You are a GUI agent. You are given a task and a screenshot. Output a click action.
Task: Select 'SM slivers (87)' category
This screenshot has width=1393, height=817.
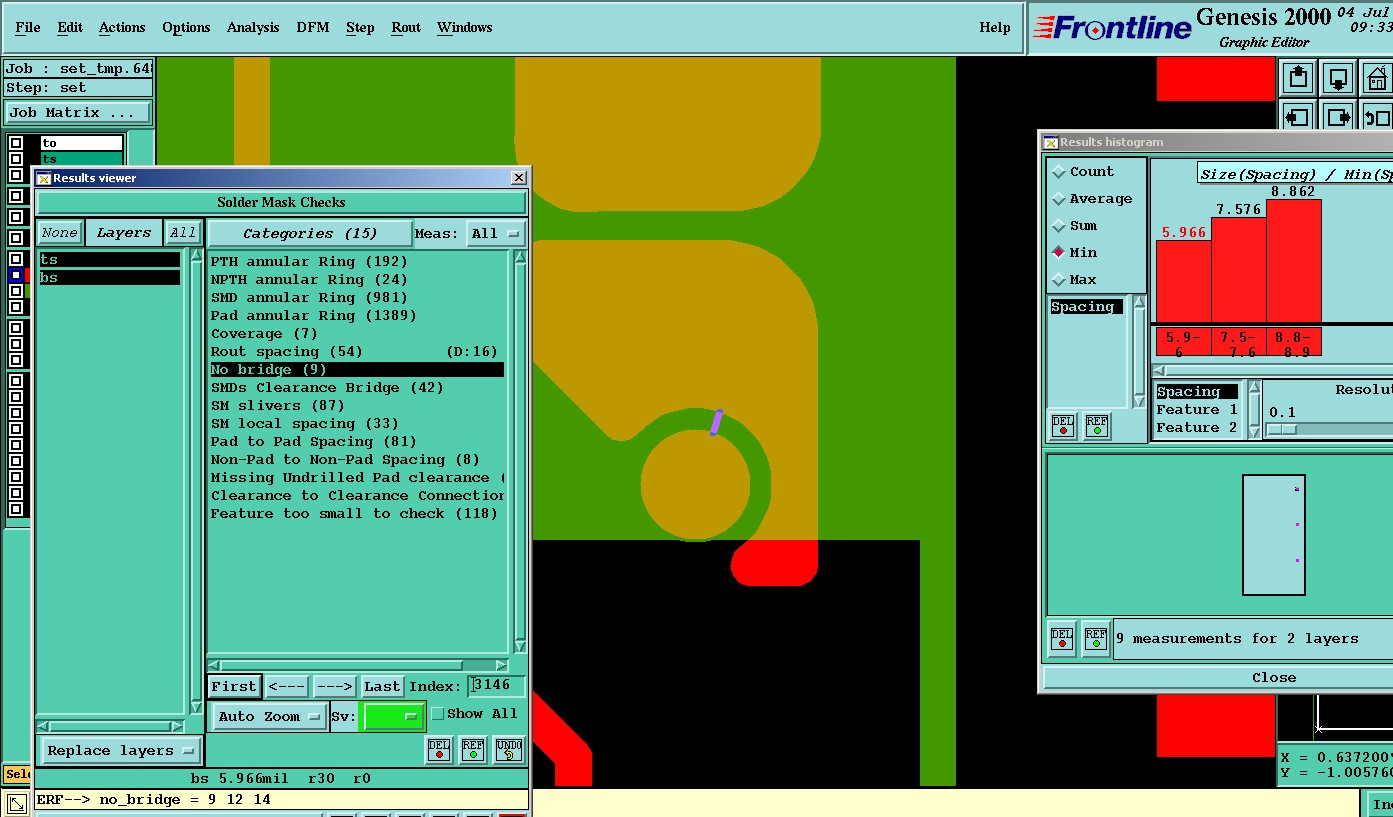pos(356,406)
